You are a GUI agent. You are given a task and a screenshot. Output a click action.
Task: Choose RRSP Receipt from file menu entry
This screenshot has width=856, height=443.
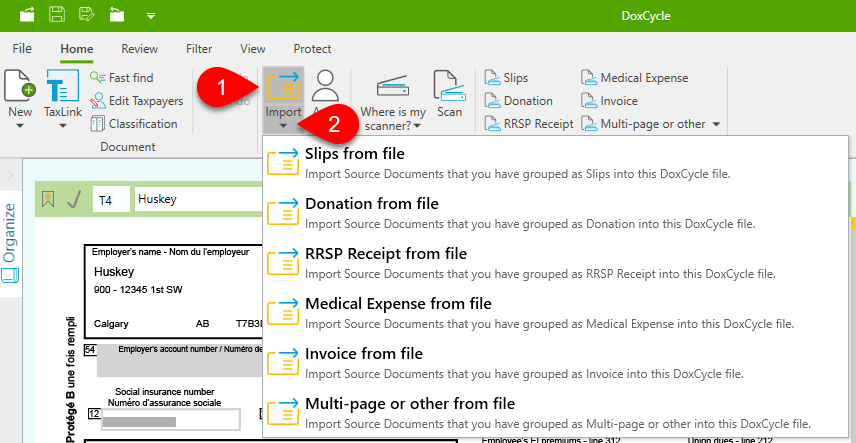[x=557, y=262]
